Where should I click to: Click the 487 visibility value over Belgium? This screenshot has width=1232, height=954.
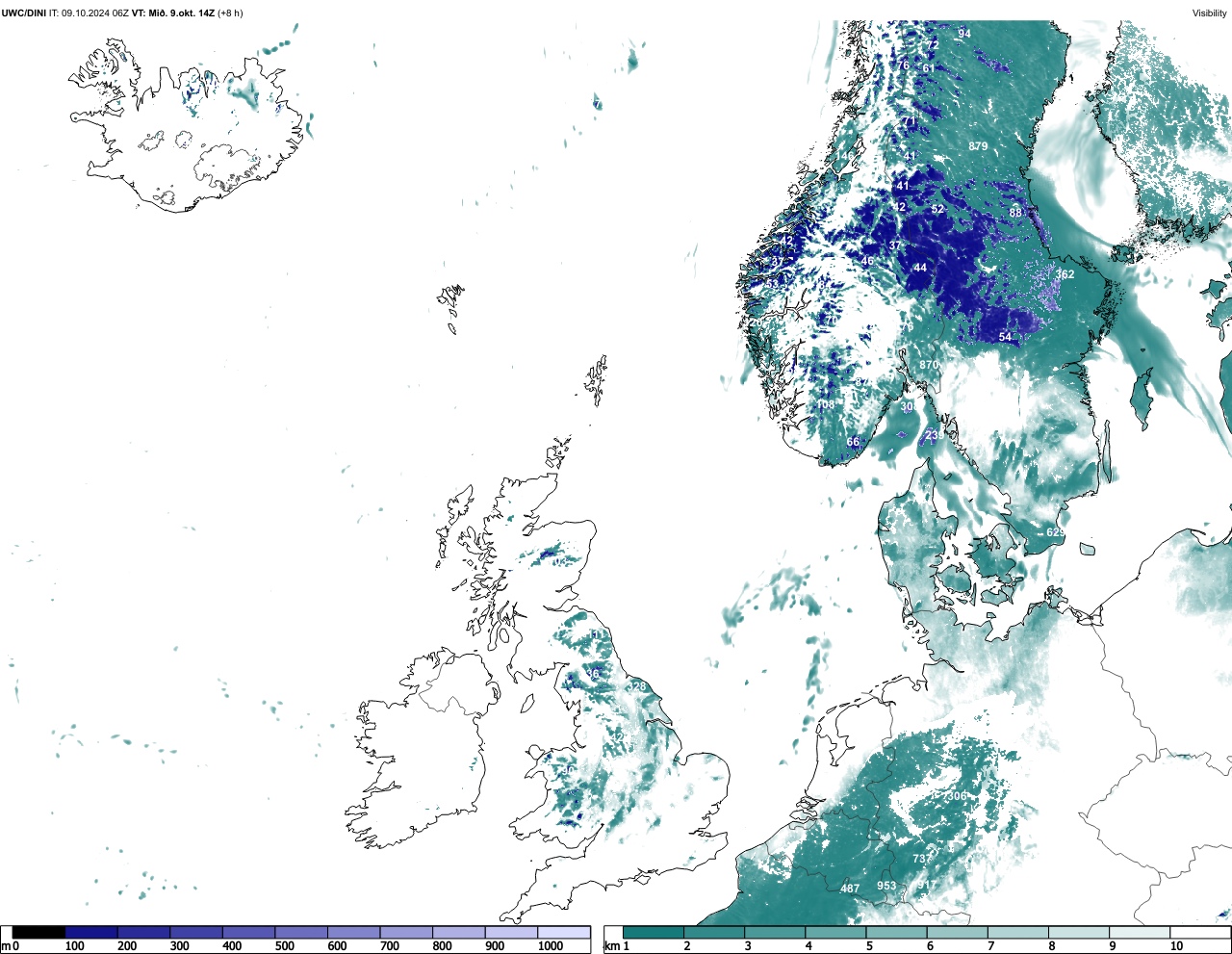tap(850, 889)
